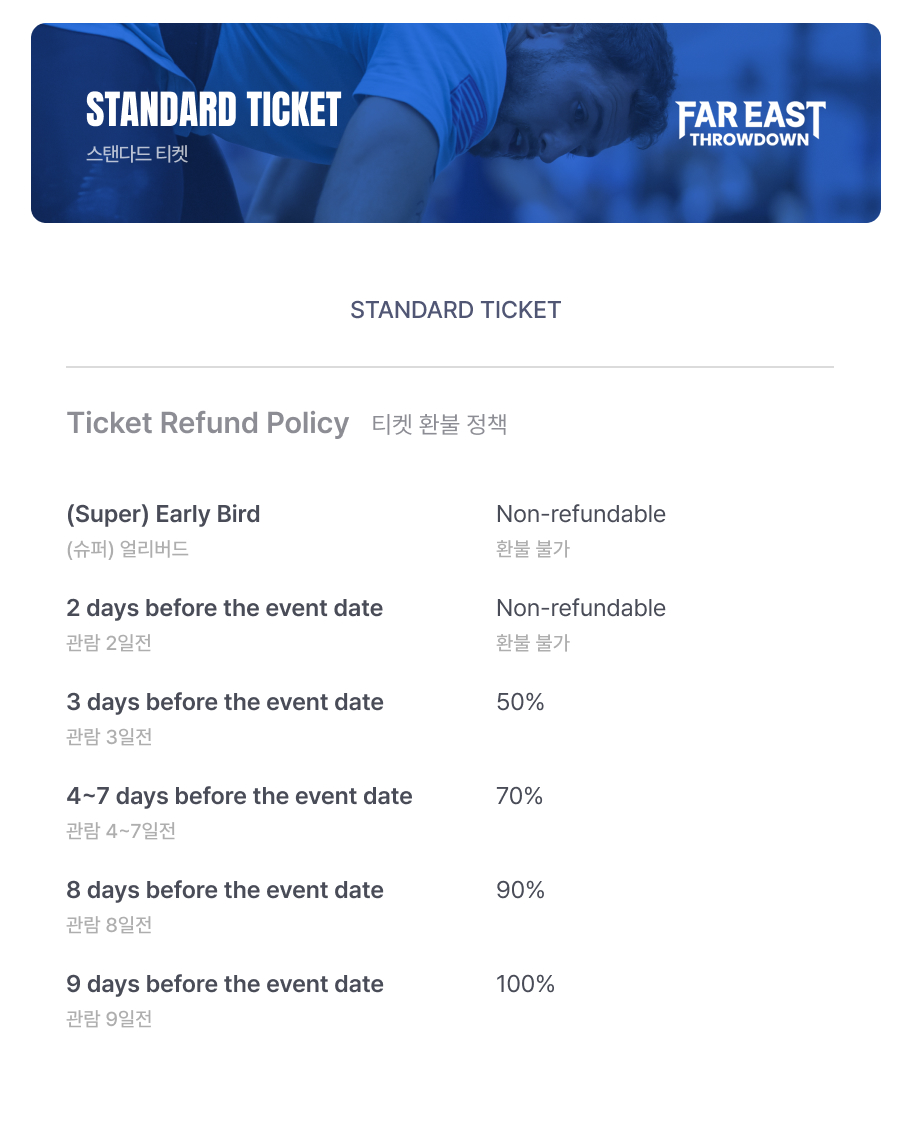The image size is (900, 1139).
Task: Click the 100% refund value
Action: (525, 984)
